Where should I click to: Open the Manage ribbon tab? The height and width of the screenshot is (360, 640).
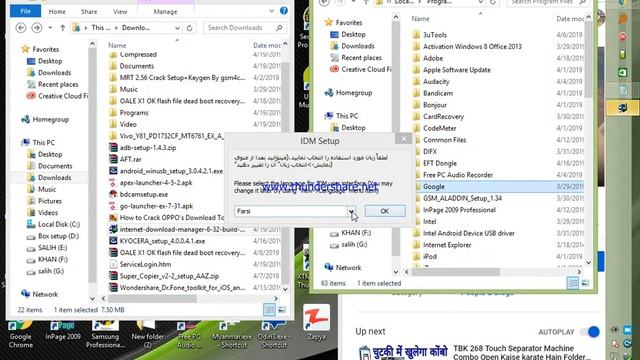[x=165, y=12]
